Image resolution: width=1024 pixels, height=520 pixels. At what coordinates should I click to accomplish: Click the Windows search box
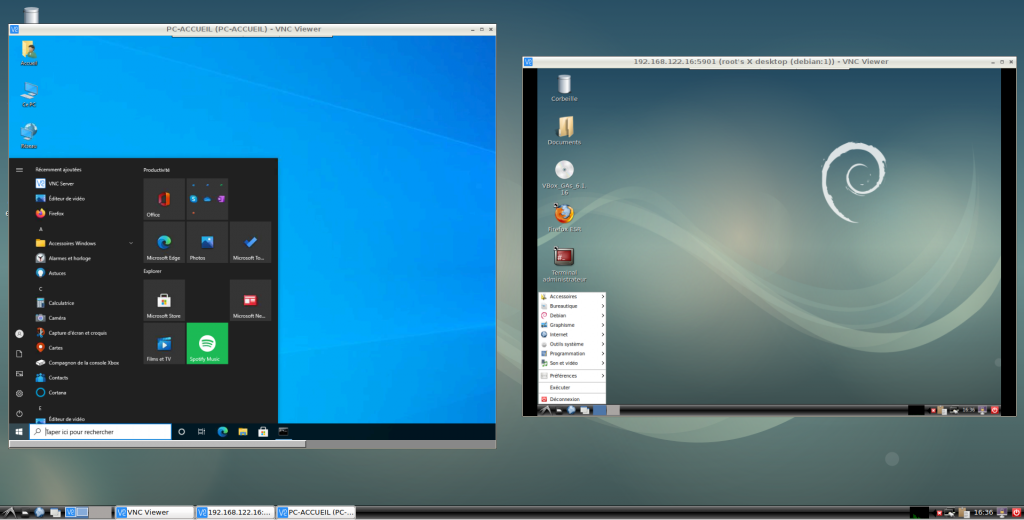pyautogui.click(x=100, y=432)
